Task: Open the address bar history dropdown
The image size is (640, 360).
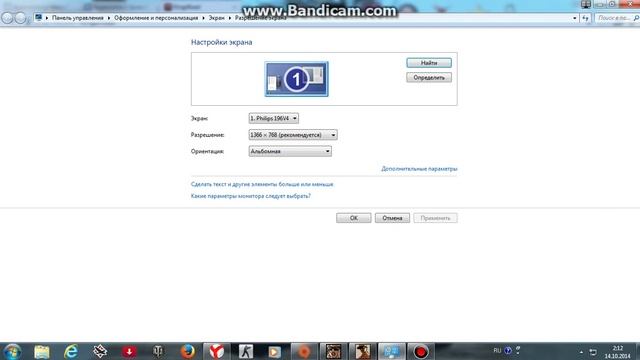Action: click(574, 18)
